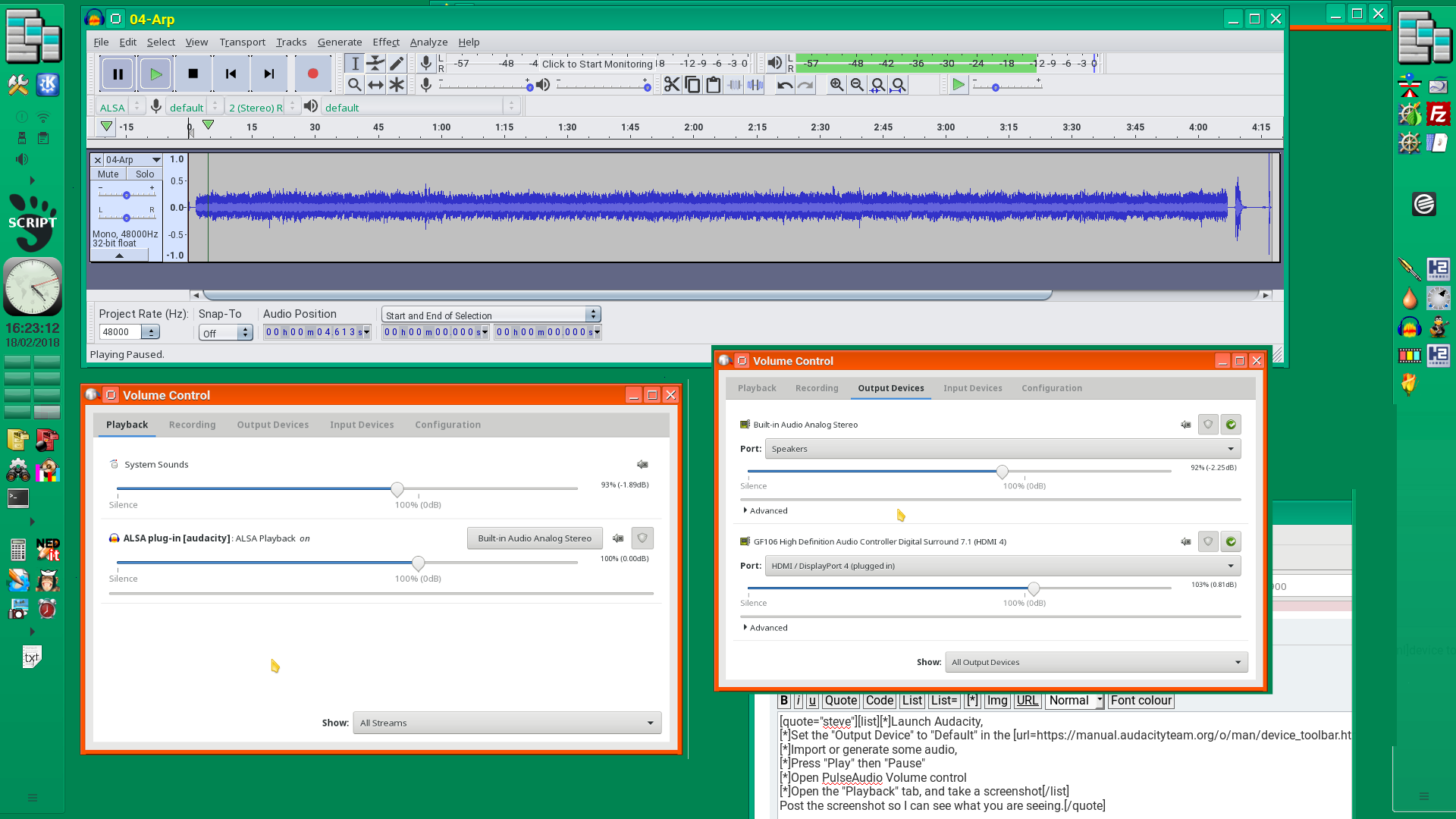
Task: Expand the Advanced section under Speakers port
Action: [766, 510]
